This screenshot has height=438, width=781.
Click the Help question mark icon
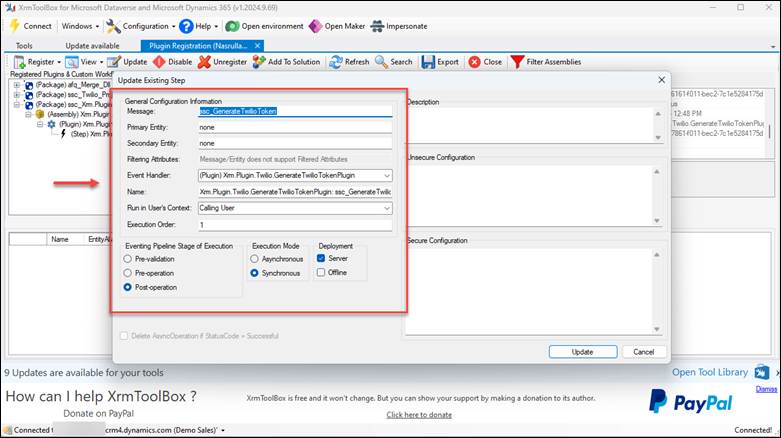(186, 26)
